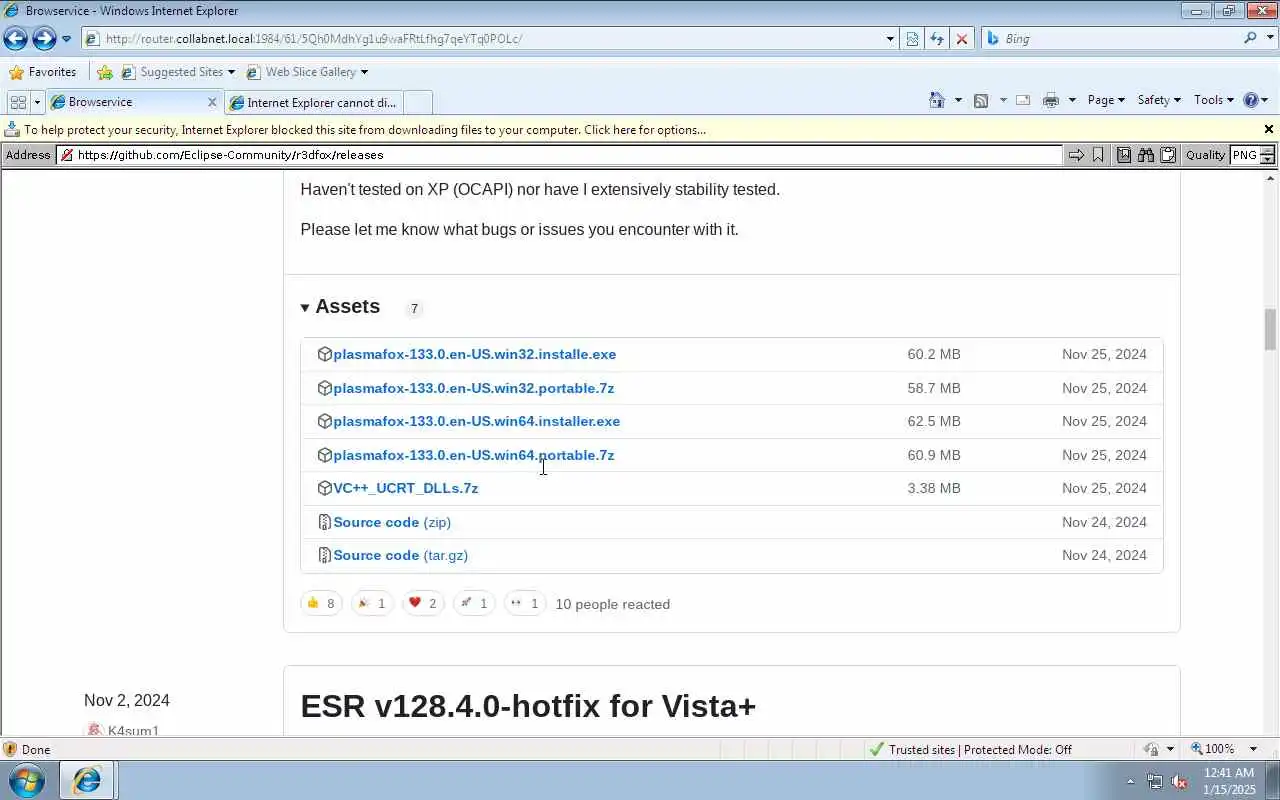The width and height of the screenshot is (1280, 800).
Task: Click the 100% zoom level button
Action: tap(1211, 749)
